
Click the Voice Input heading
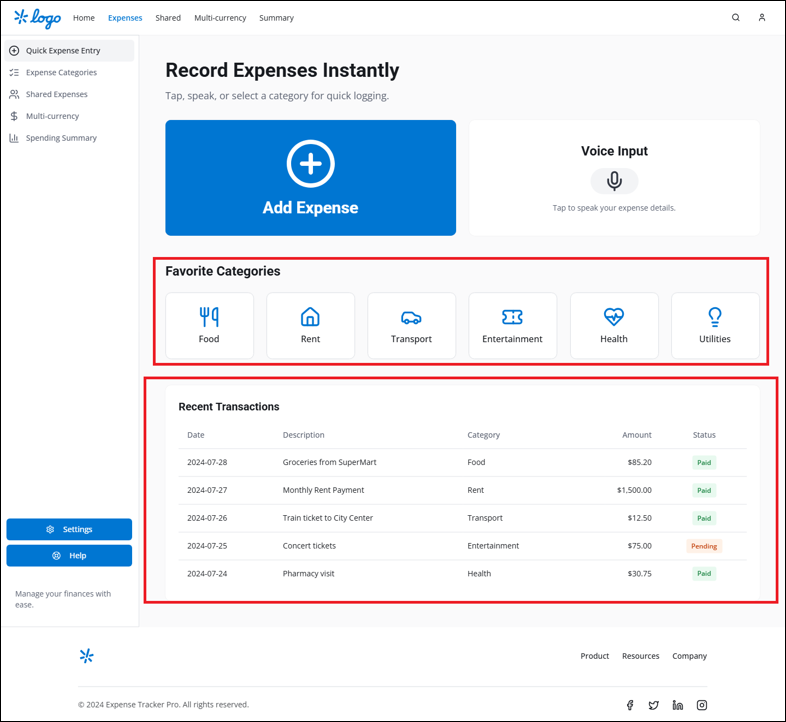pyautogui.click(x=614, y=151)
